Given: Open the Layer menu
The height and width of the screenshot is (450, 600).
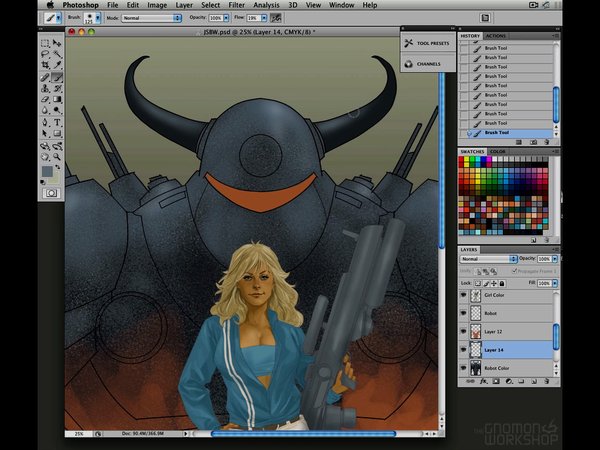Looking at the screenshot, I should point(184,5).
